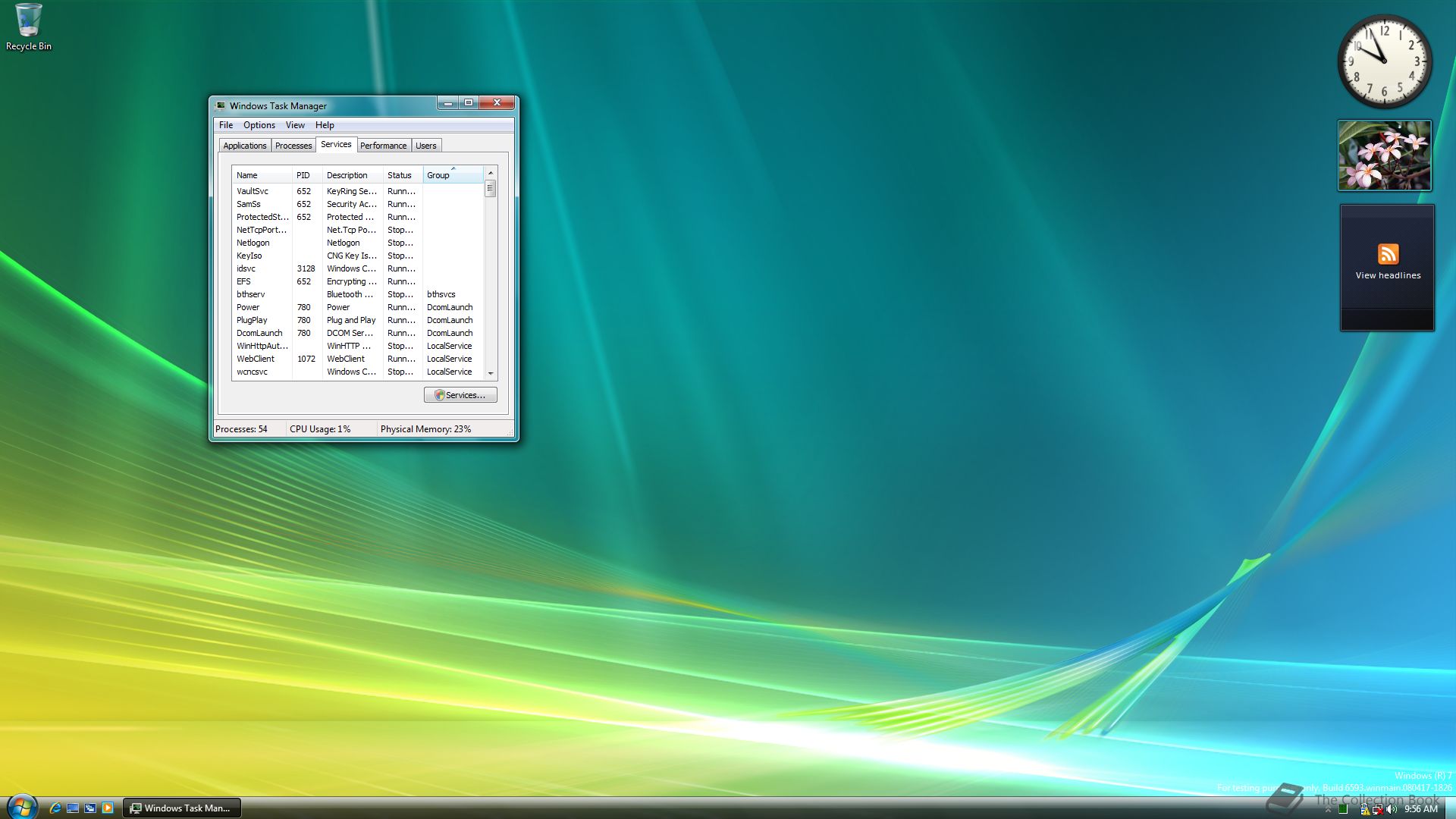Viewport: 1456px width, 819px height.
Task: Click the services list scroll down arrow
Action: [491, 373]
